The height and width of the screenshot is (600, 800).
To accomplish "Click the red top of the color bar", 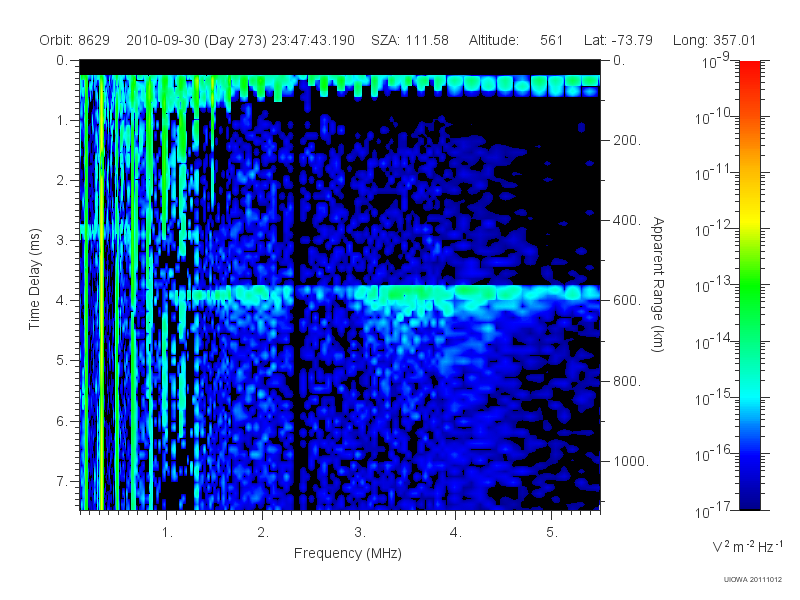I will 749,69.
